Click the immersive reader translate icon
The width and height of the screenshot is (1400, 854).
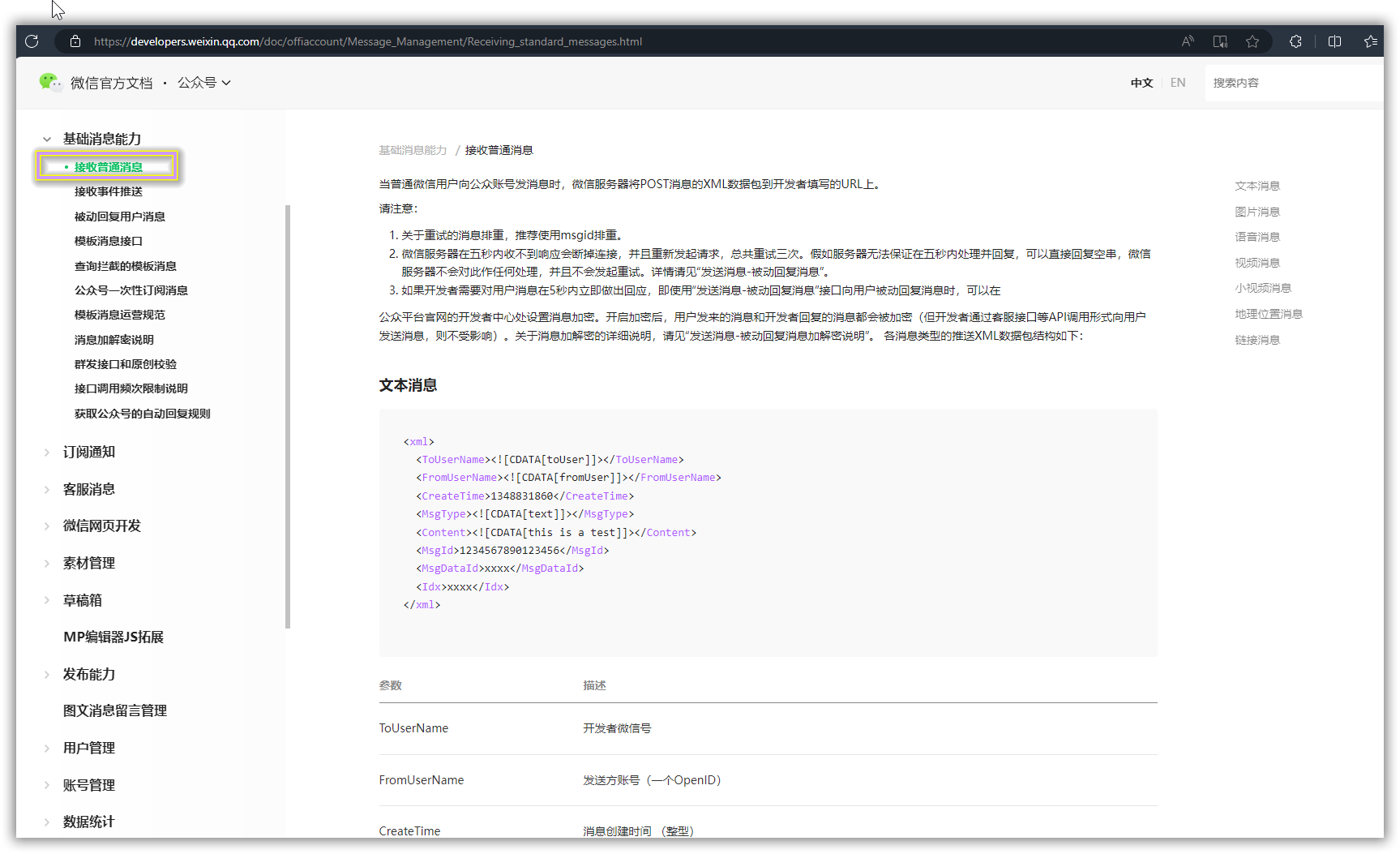[1220, 41]
